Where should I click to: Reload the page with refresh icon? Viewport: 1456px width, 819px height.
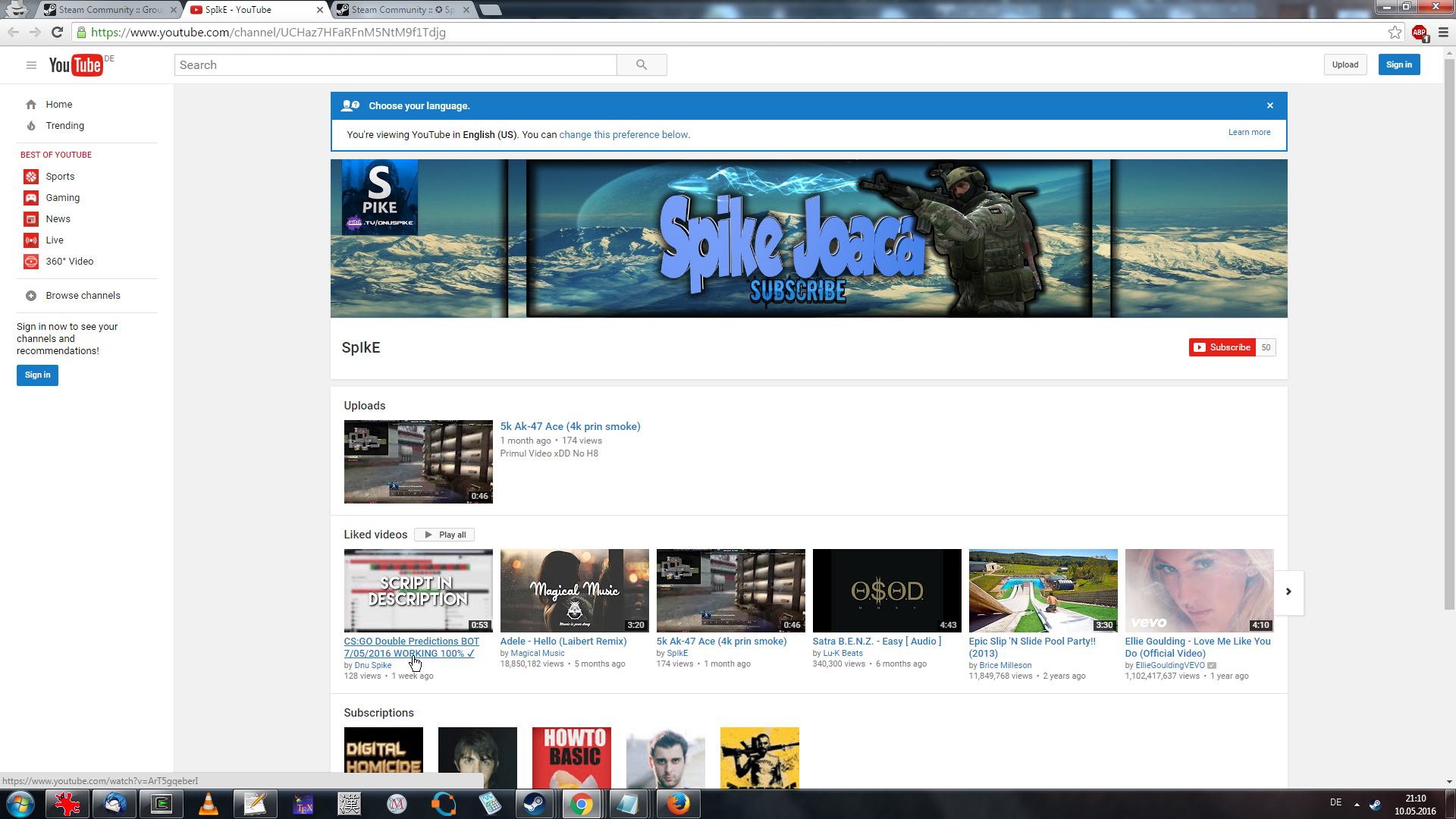57,32
